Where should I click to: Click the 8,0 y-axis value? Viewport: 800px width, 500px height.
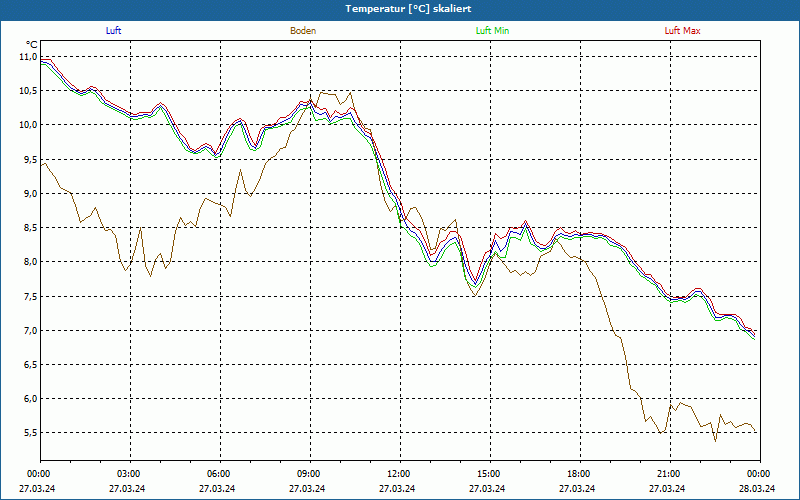(31, 262)
